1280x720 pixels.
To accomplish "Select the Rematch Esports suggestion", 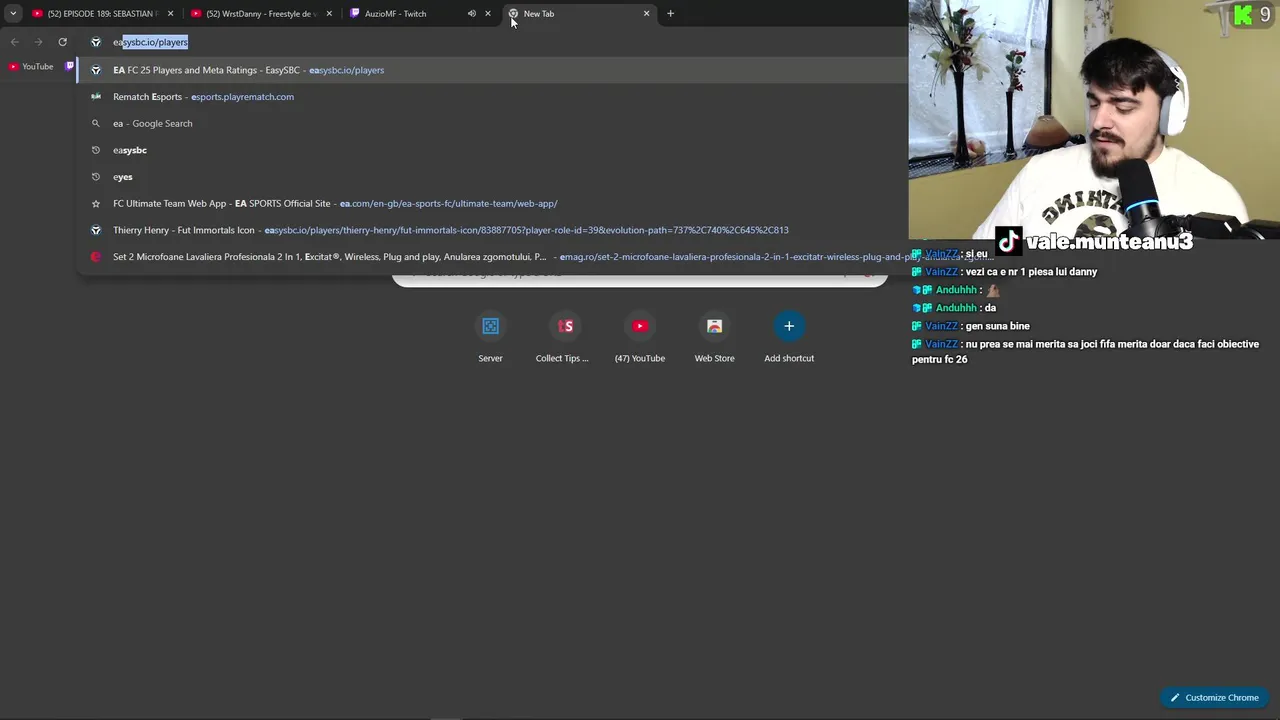I will [x=490, y=97].
